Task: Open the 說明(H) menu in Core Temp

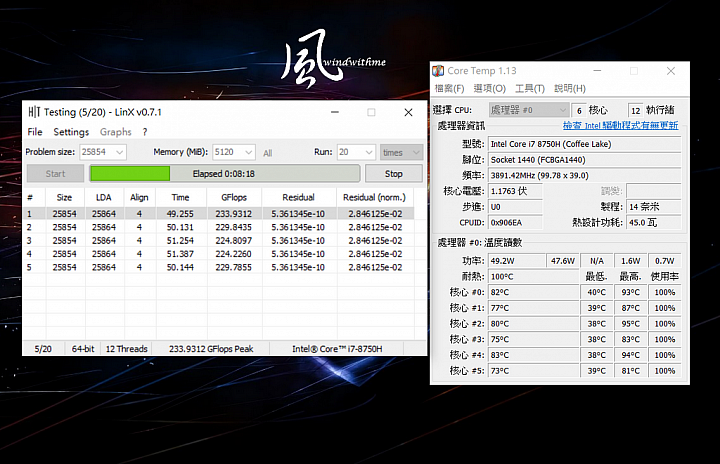Action: [570, 88]
